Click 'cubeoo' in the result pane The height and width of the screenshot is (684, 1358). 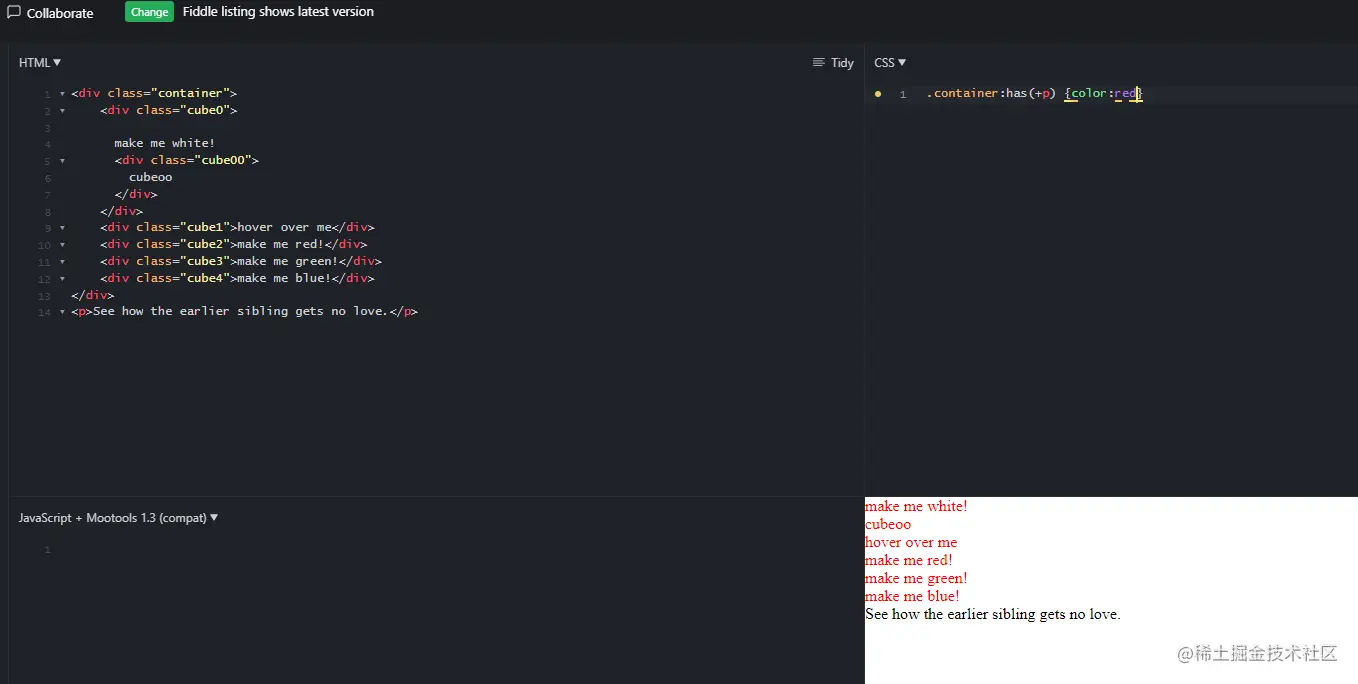(888, 524)
